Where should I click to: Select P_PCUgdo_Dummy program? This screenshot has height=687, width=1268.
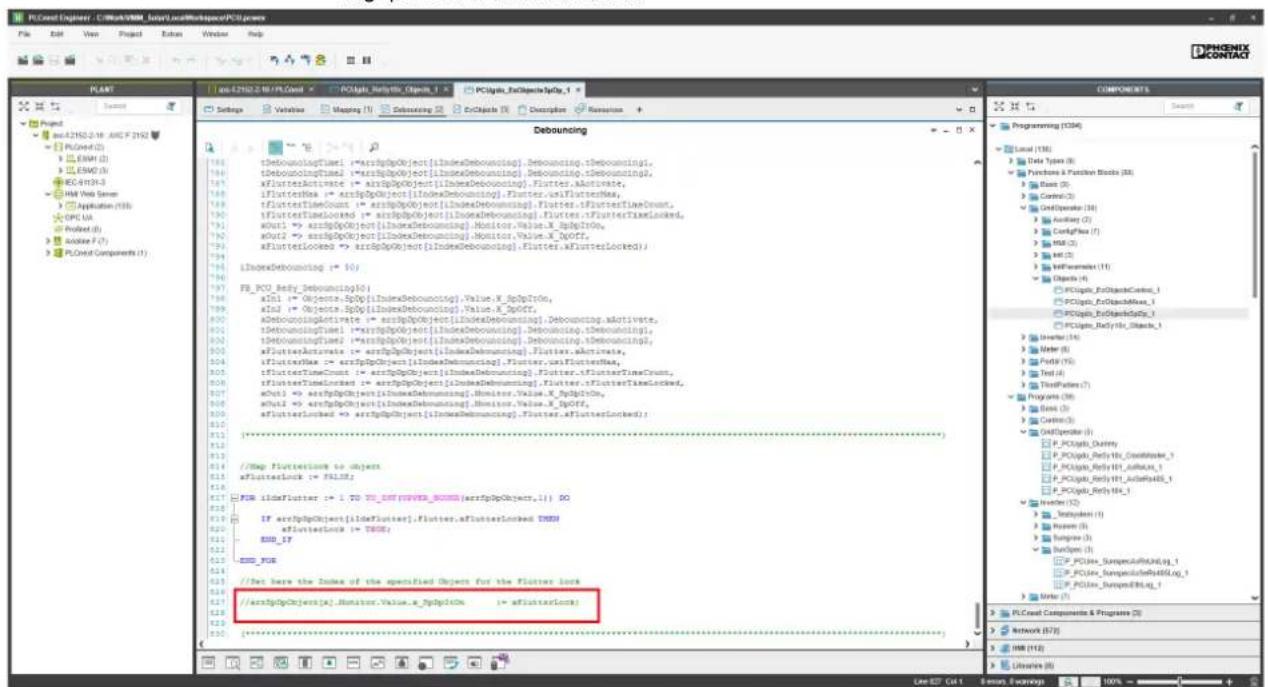(1080, 443)
